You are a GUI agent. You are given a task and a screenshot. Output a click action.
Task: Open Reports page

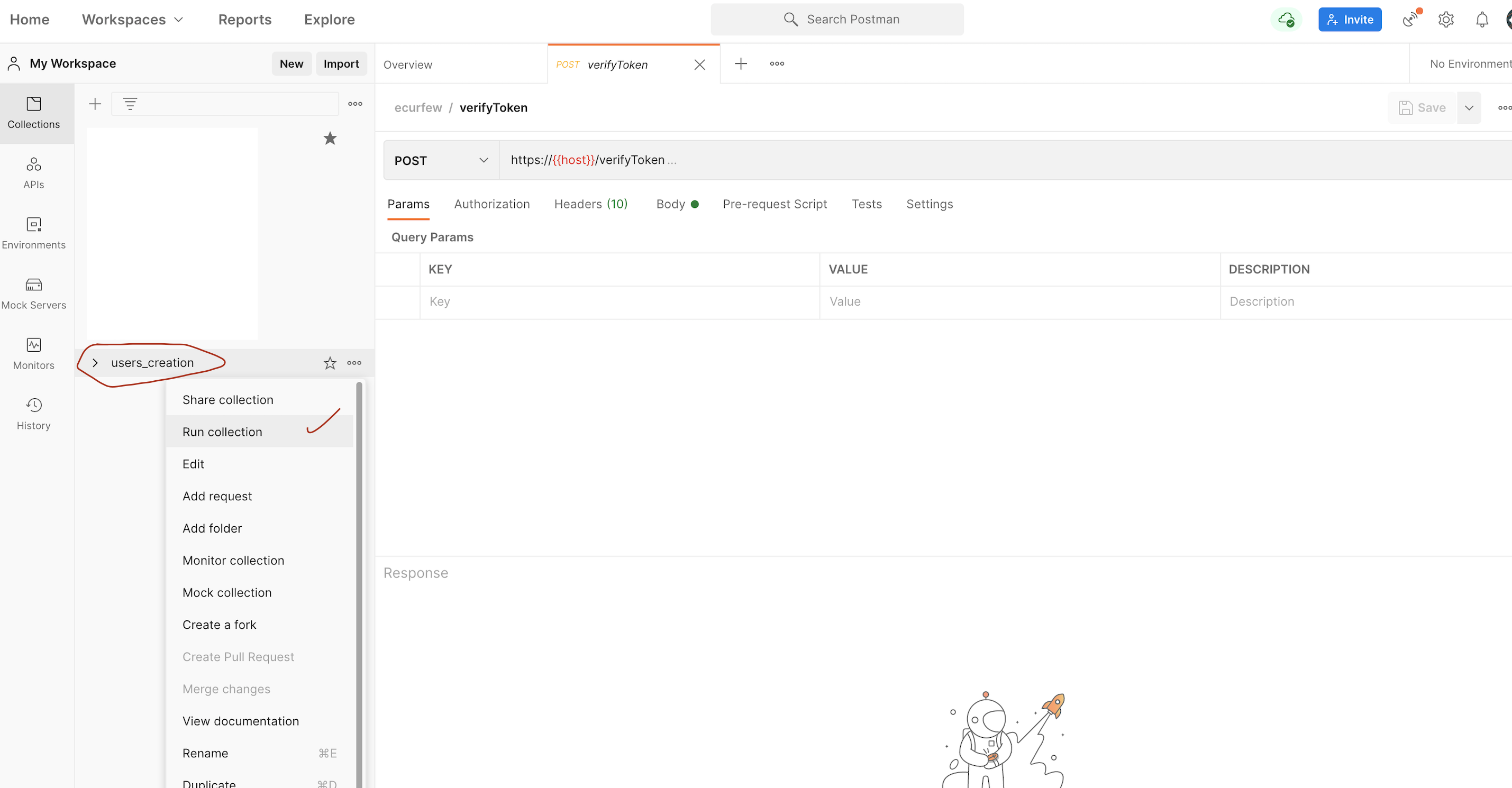point(245,20)
